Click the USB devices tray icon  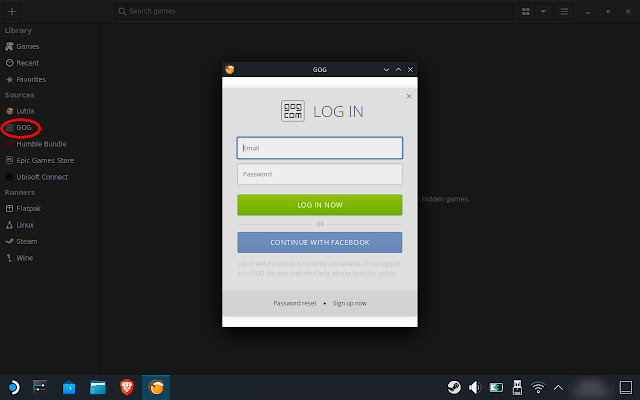tap(517, 387)
